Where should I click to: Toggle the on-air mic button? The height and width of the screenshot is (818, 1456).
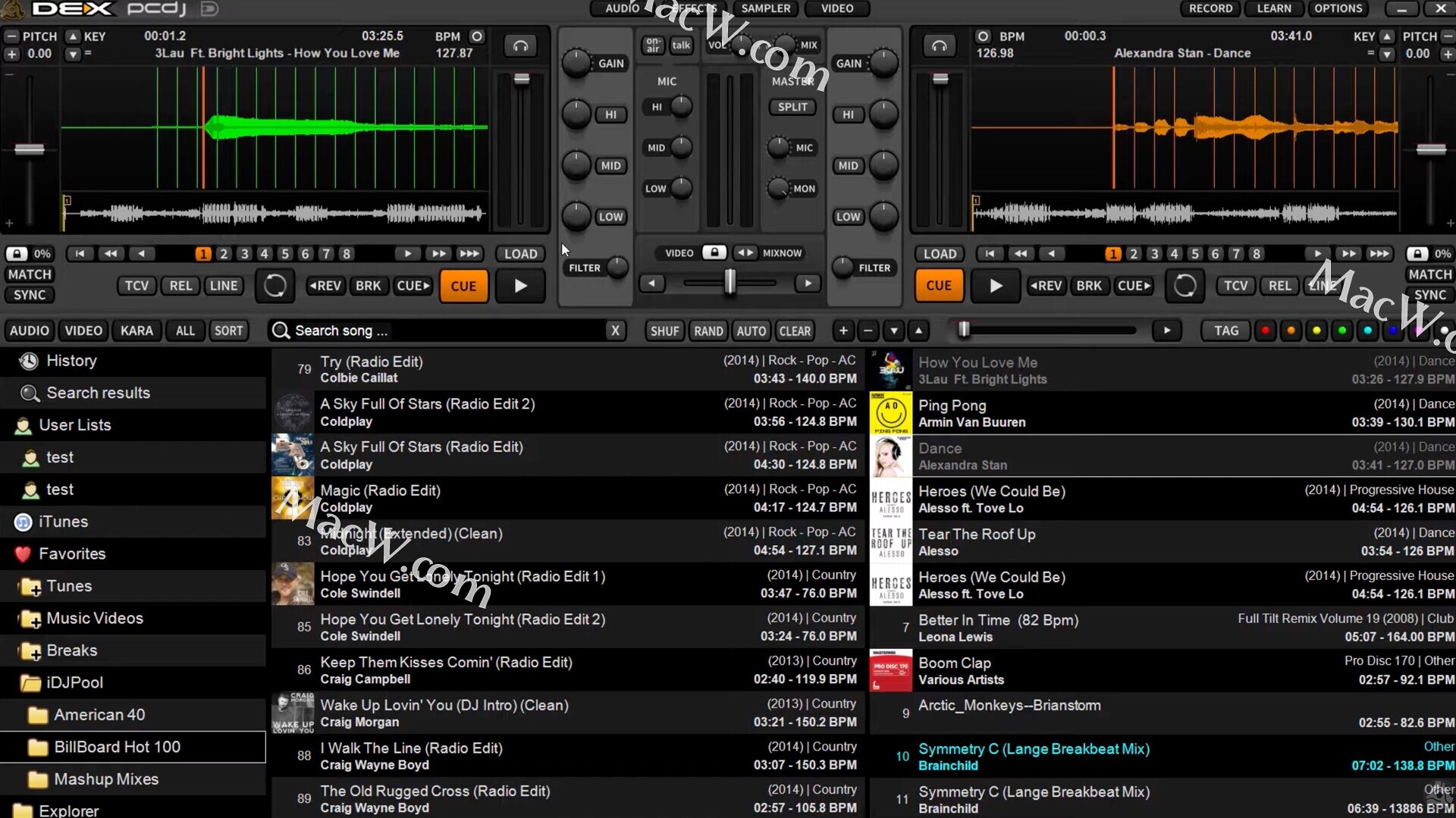(653, 45)
